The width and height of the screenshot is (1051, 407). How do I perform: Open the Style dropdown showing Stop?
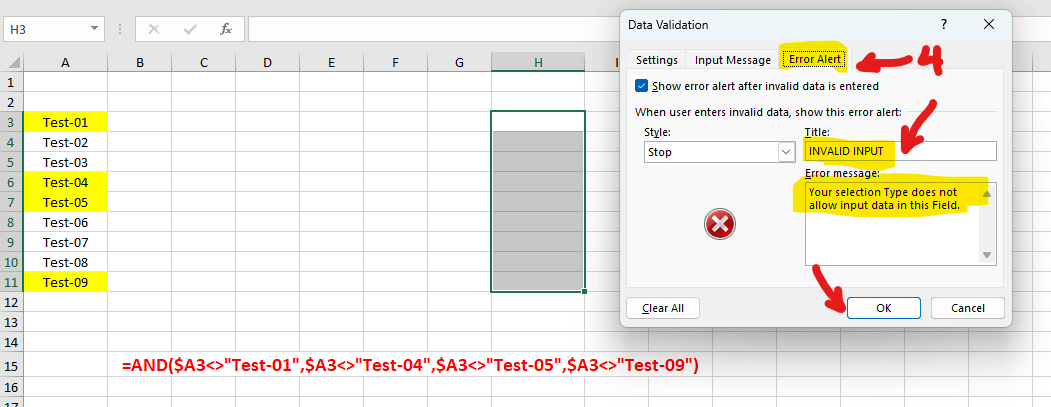(x=719, y=152)
